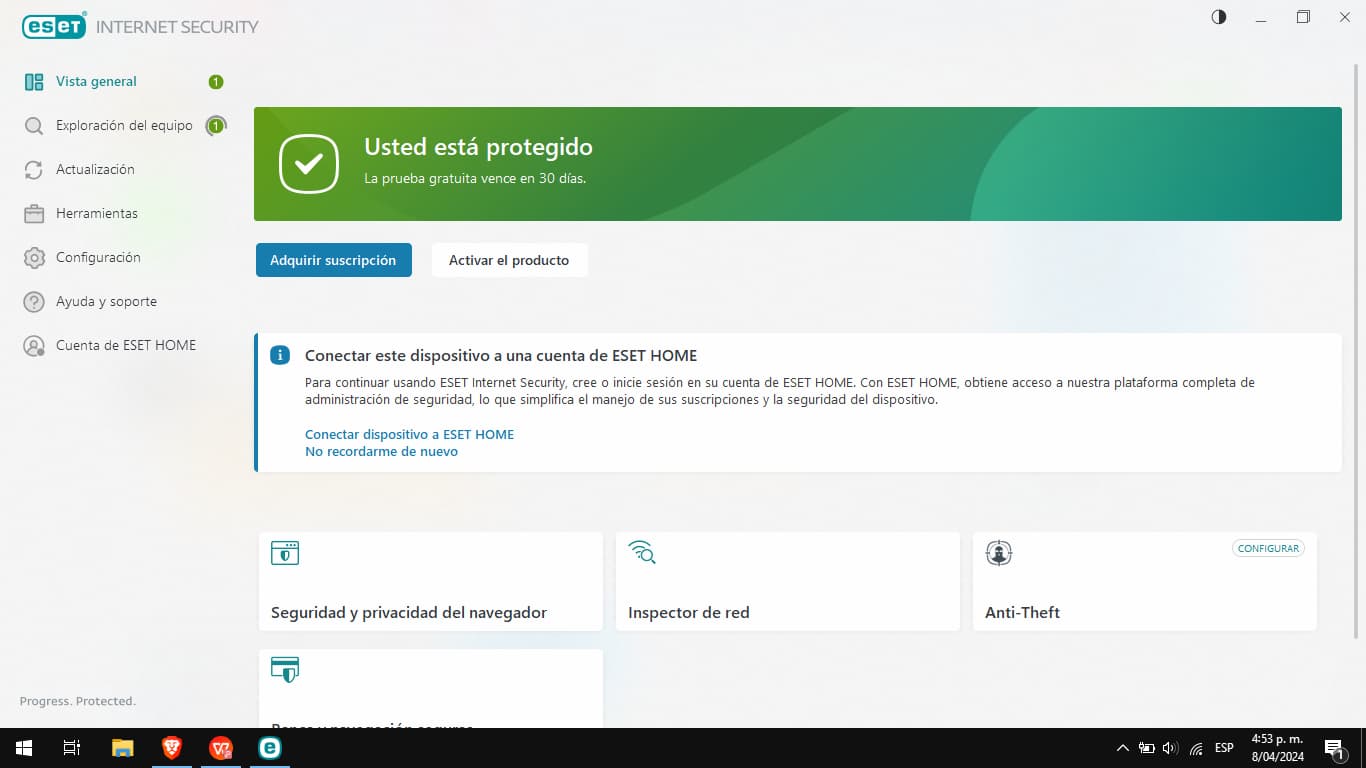Click the network tray icon
Viewport: 1366px width, 768px height.
[x=1196, y=748]
